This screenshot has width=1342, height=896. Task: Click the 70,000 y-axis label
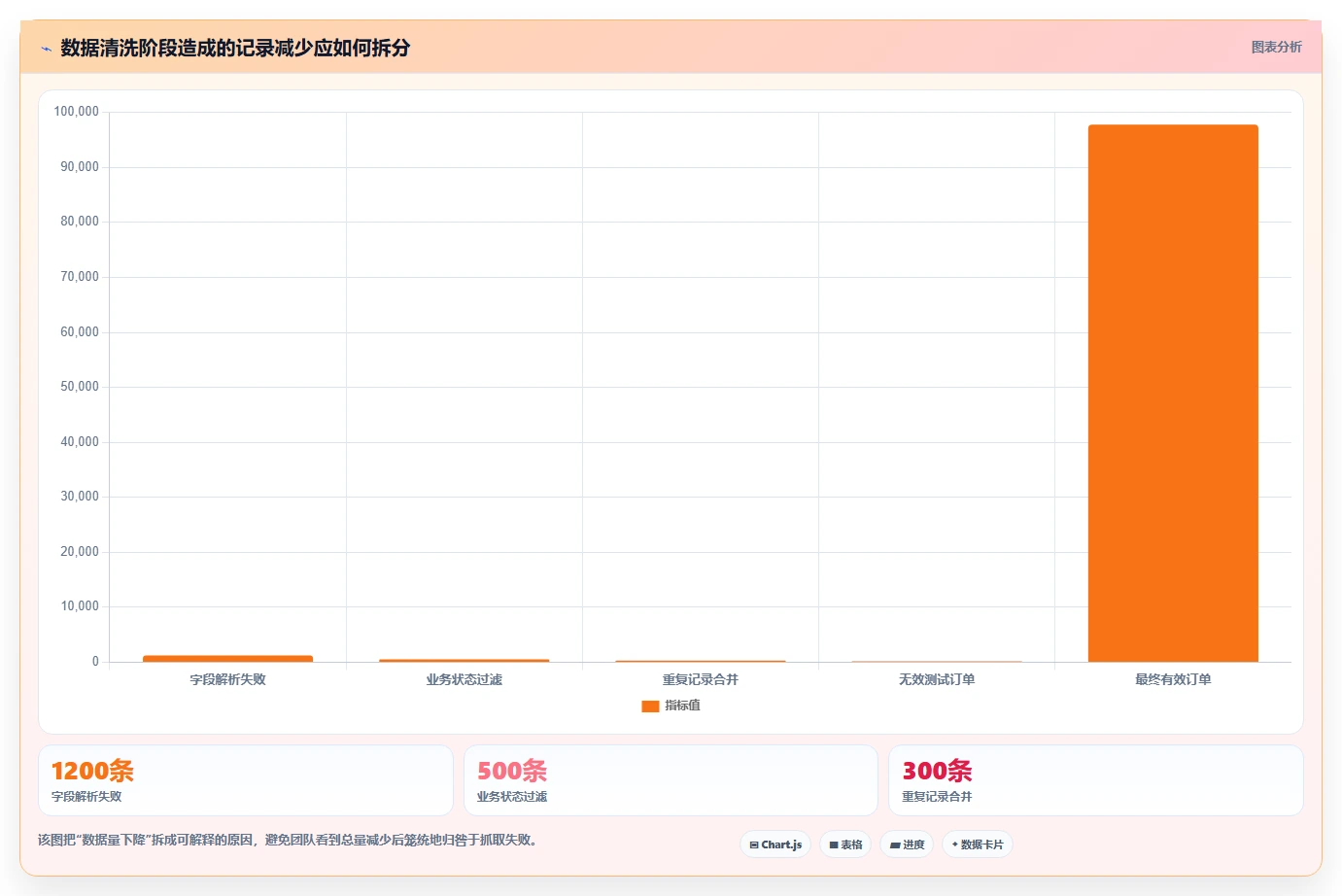(x=80, y=277)
